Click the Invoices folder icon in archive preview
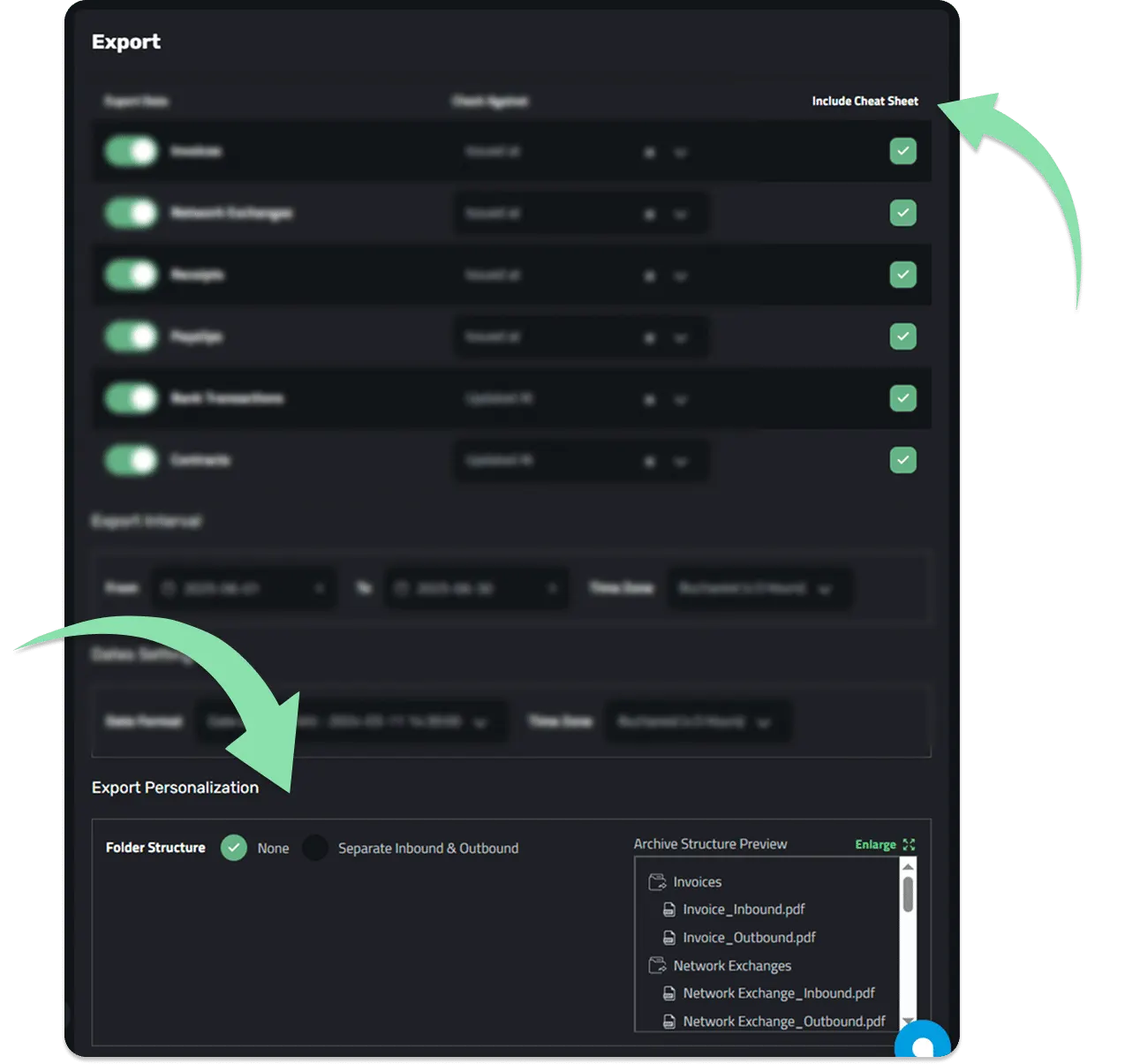This screenshot has width=1125, height=1064. coord(657,882)
